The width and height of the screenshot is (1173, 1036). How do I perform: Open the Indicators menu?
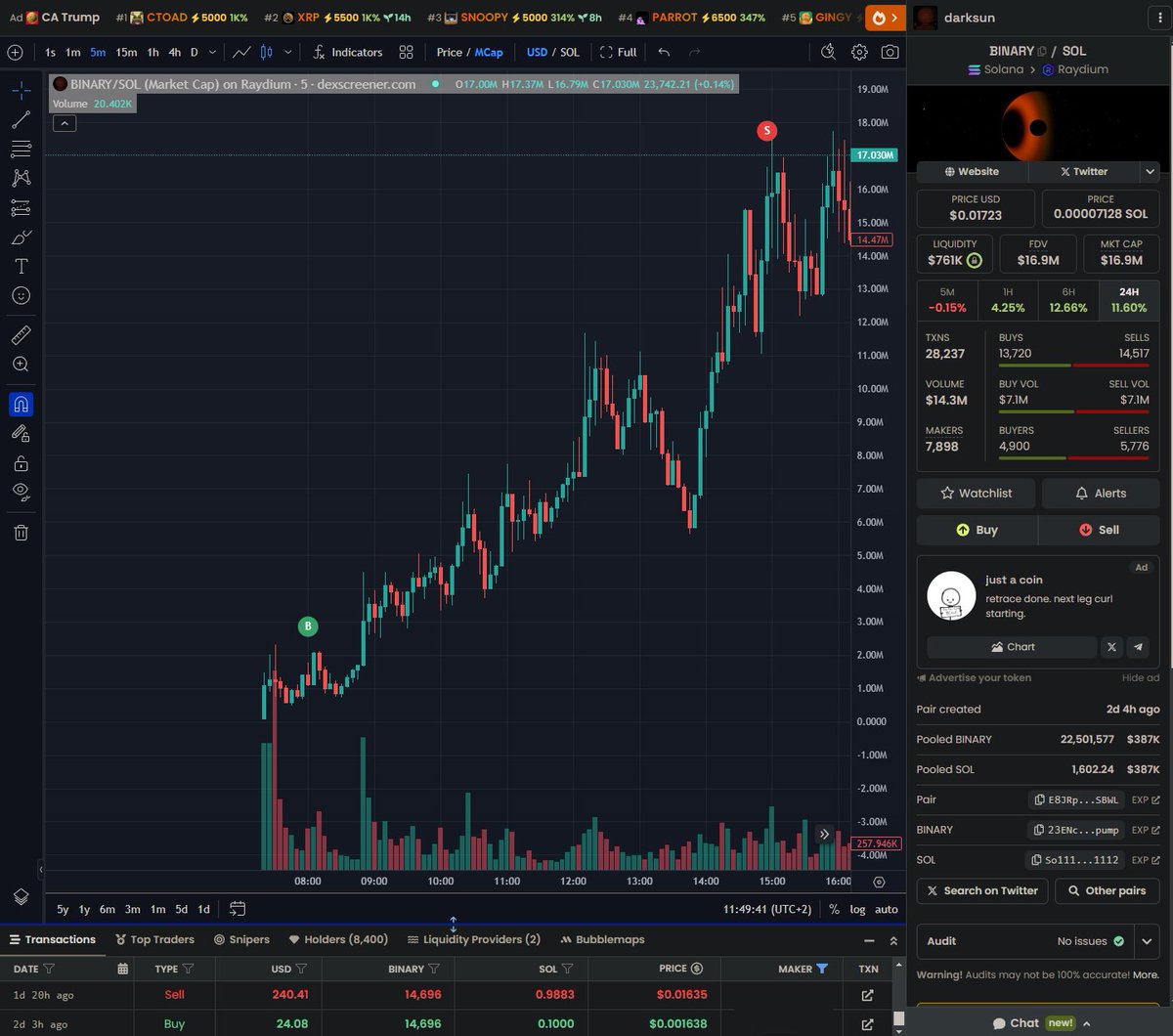(348, 52)
